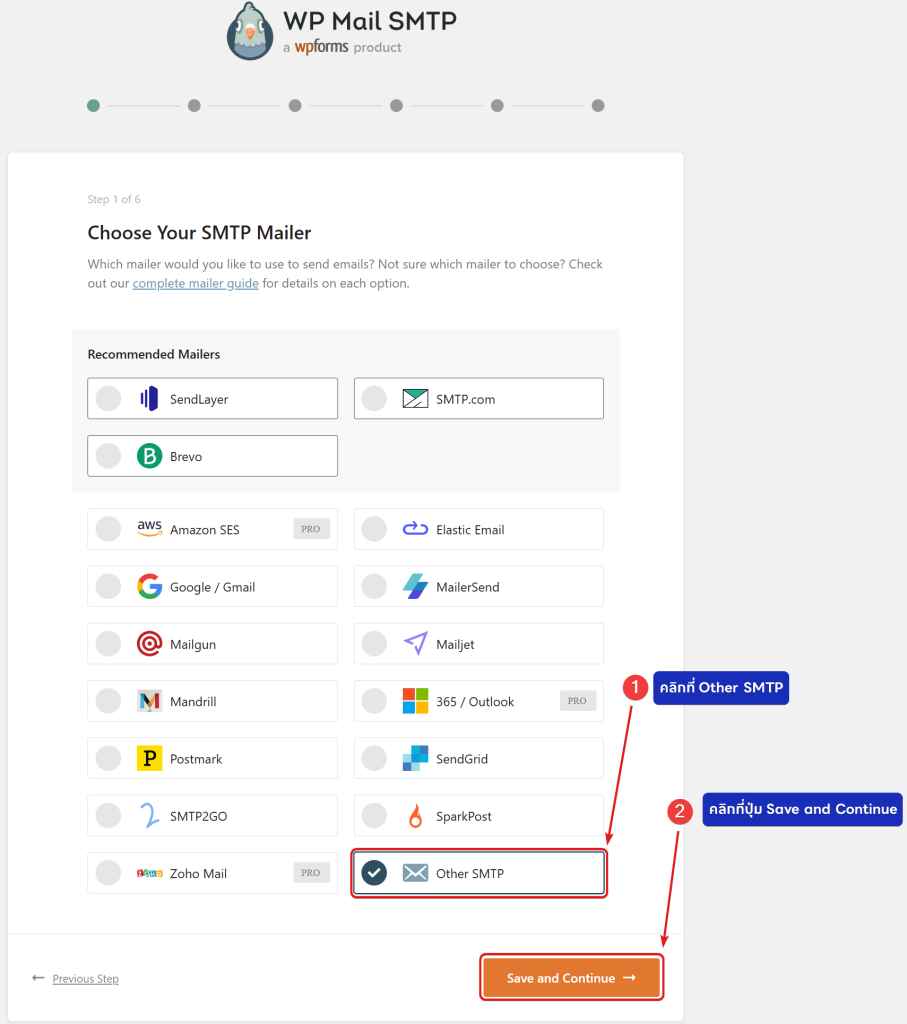Screen dimensions: 907x1024
Task: Click the 365 / Outlook Microsoft logo
Action: (415, 701)
